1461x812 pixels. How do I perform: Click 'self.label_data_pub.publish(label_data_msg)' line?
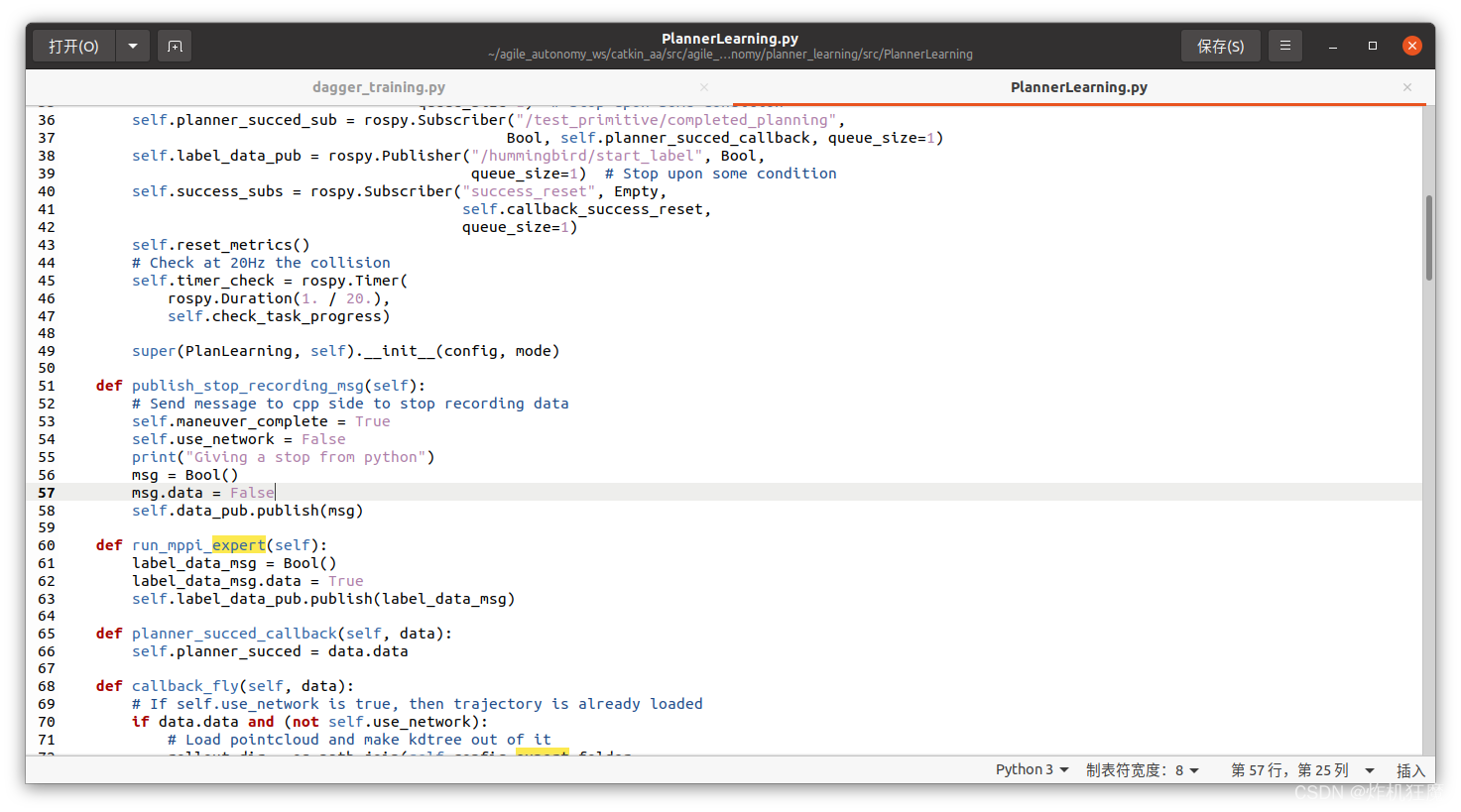coord(323,599)
